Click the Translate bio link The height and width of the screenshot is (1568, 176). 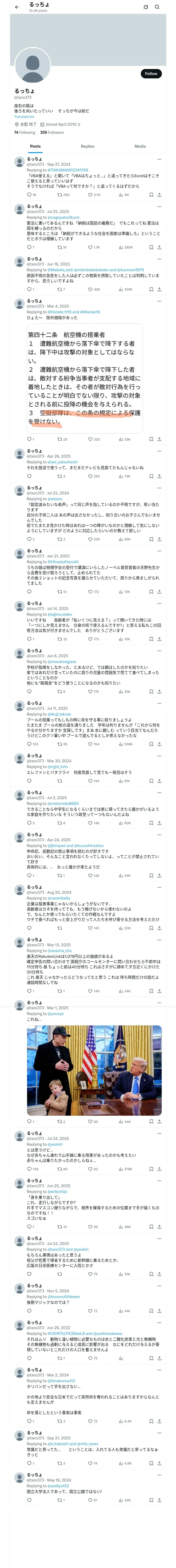click(24, 116)
